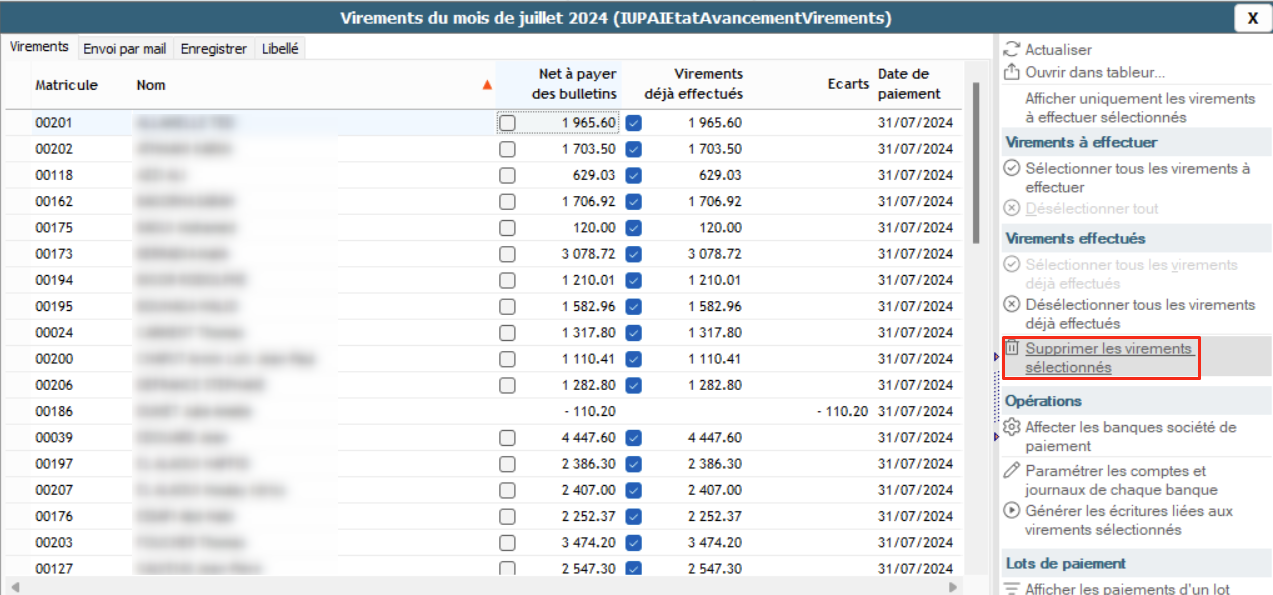Click the X-circle icon for Désélectionner tous les virements déjà effectués
The image size is (1273, 595).
(x=1011, y=305)
